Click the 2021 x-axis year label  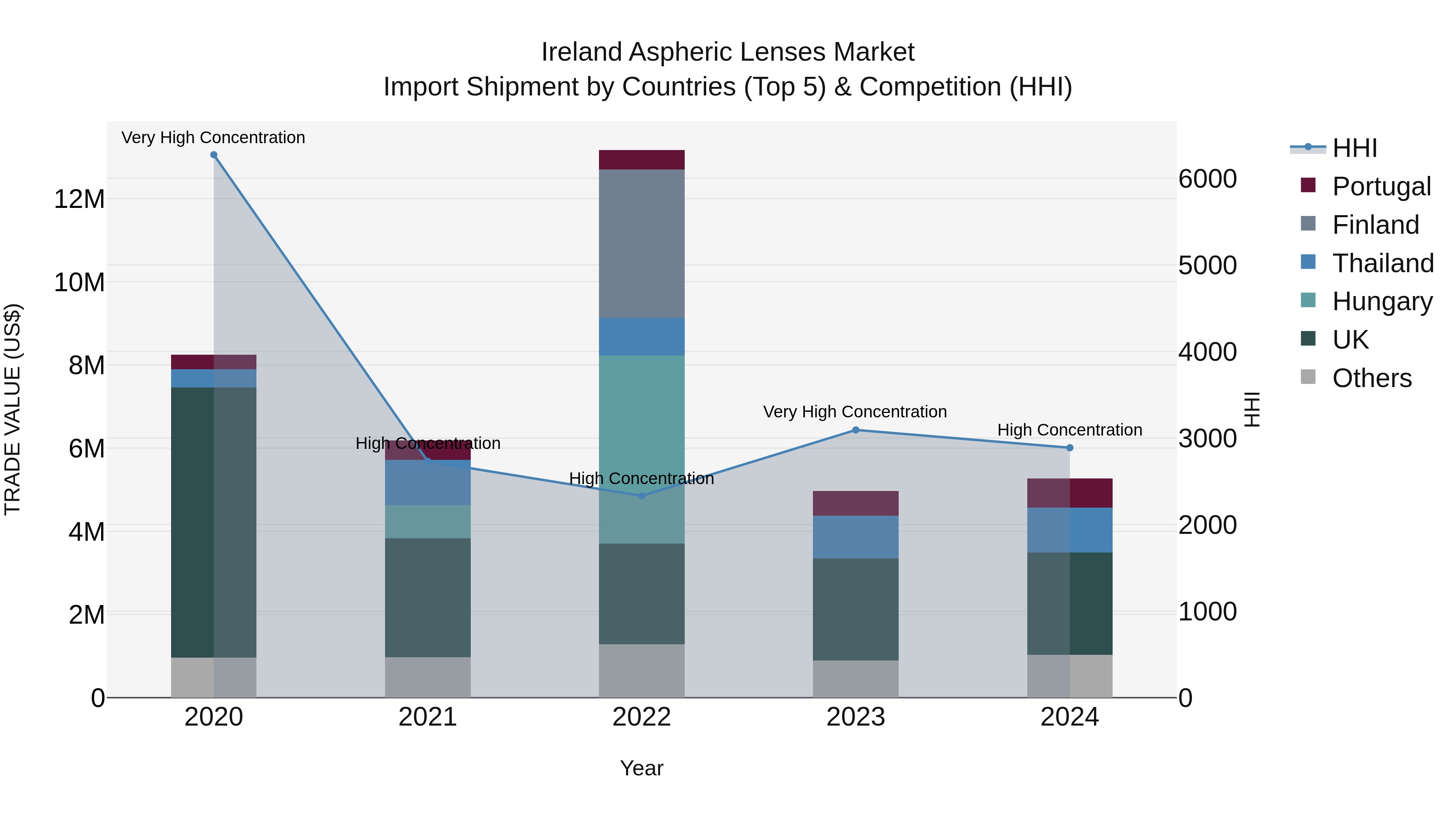[428, 717]
